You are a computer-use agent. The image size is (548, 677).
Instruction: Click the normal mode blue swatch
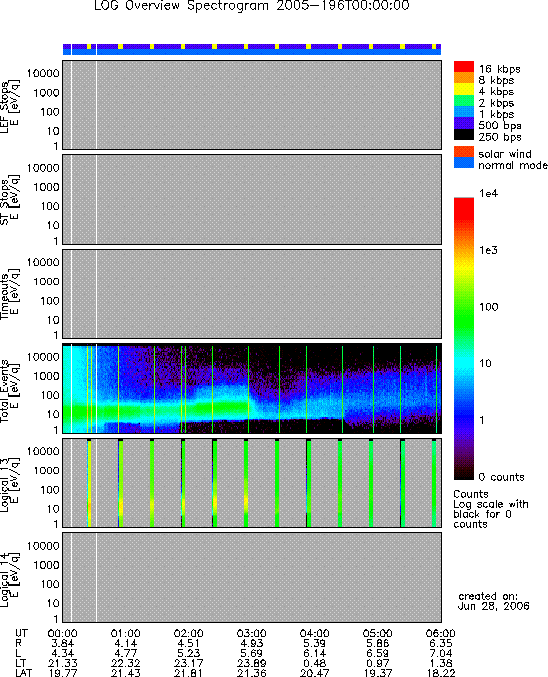click(463, 163)
